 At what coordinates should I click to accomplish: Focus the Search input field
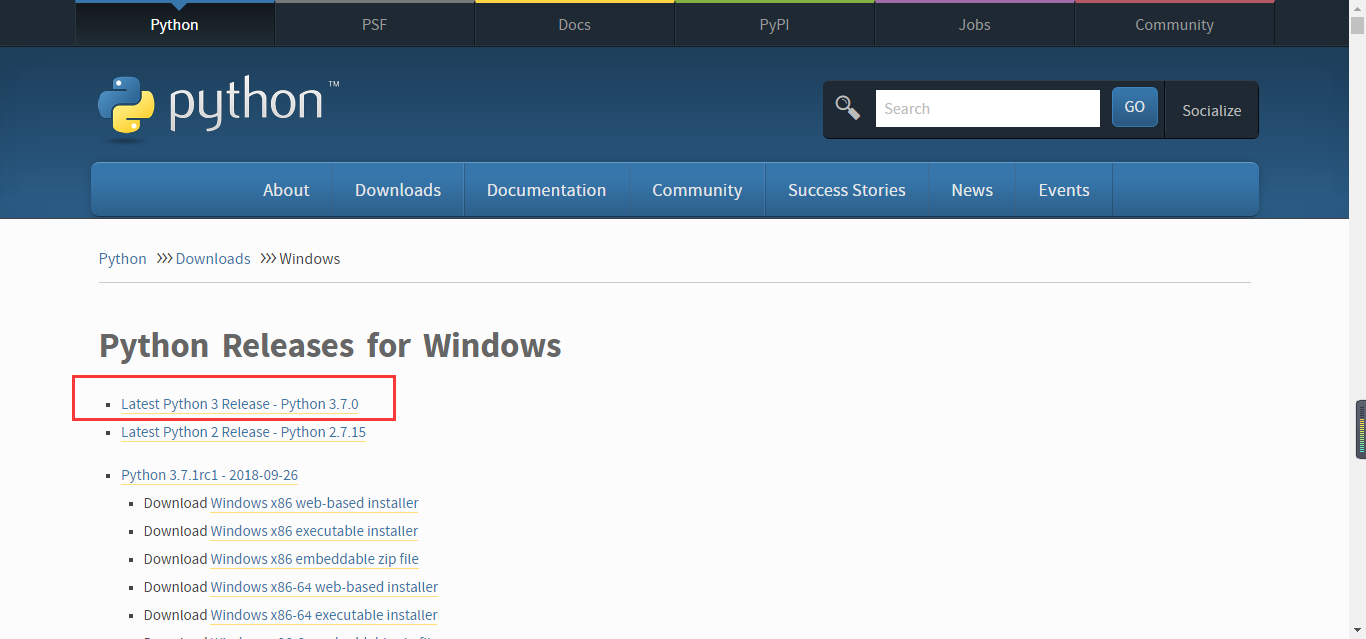[988, 108]
